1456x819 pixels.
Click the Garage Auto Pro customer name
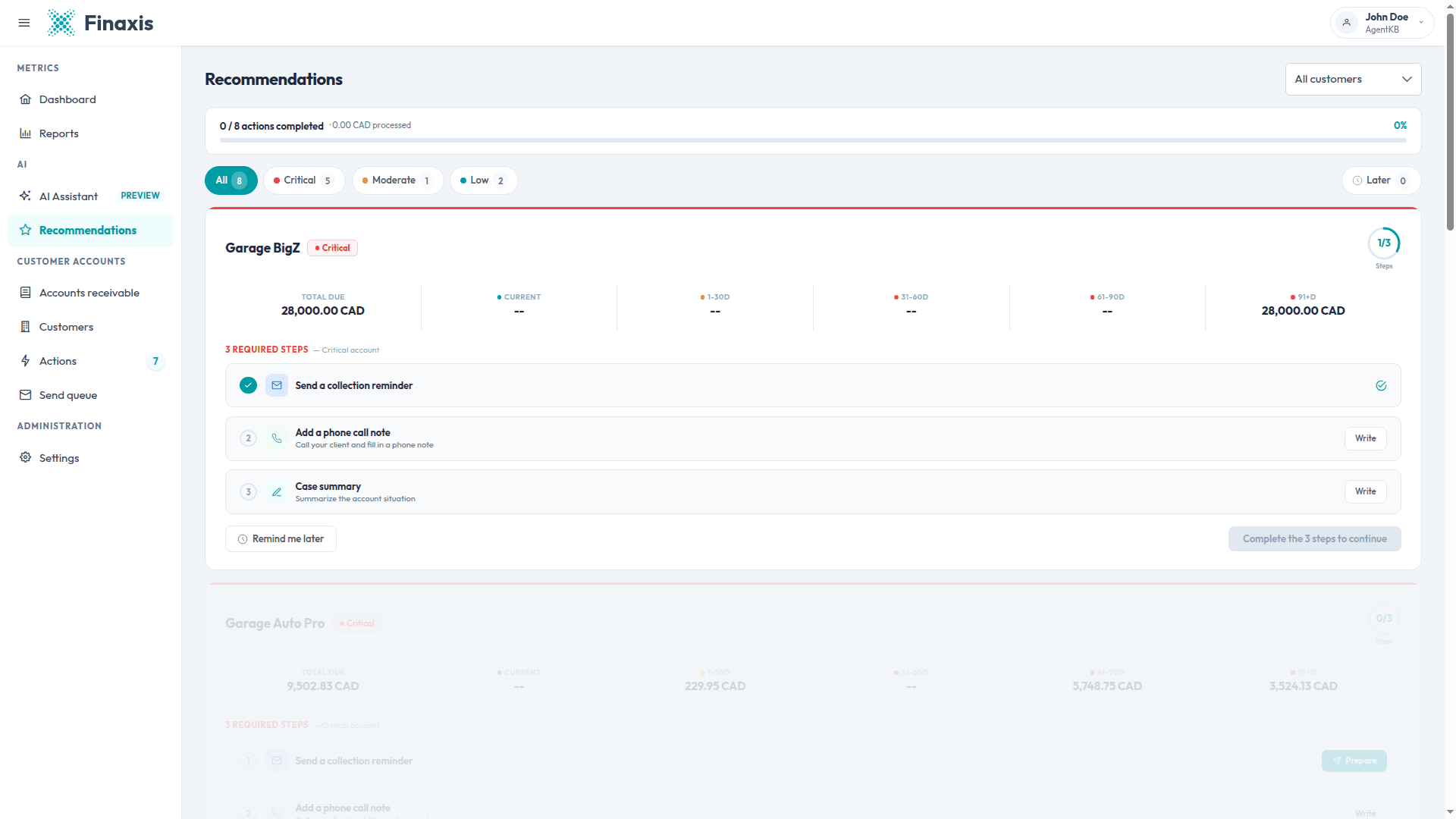point(275,623)
